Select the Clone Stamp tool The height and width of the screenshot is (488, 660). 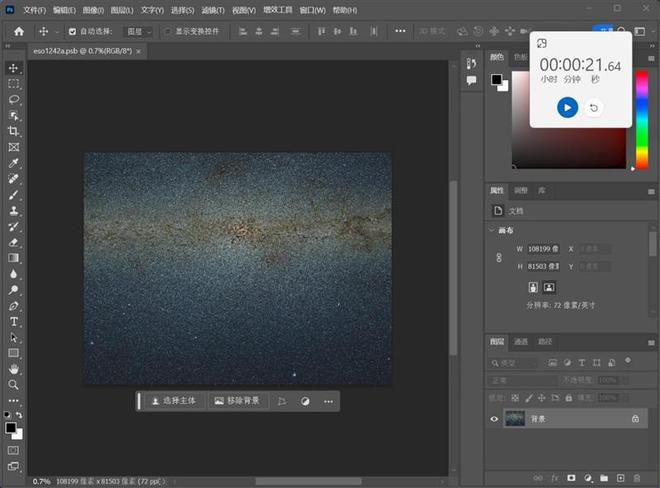click(13, 211)
